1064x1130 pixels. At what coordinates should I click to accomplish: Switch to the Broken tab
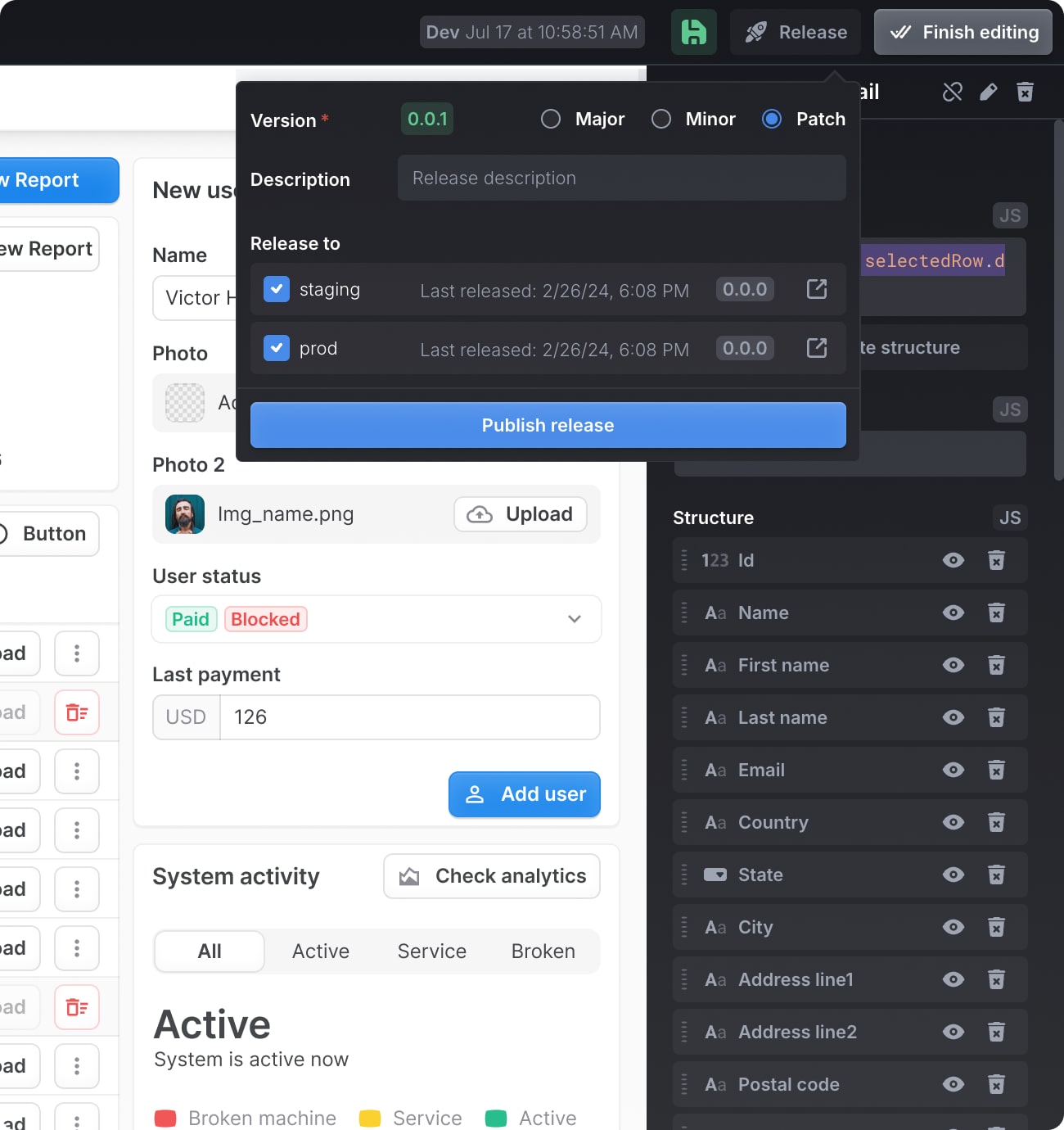pos(543,951)
